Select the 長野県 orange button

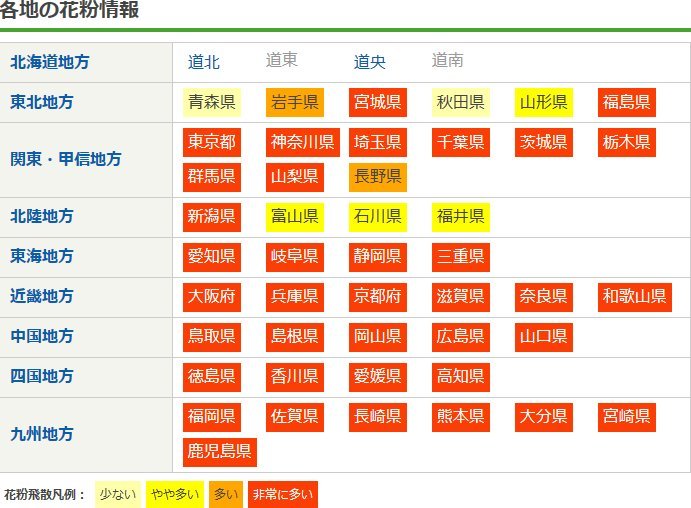377,177
